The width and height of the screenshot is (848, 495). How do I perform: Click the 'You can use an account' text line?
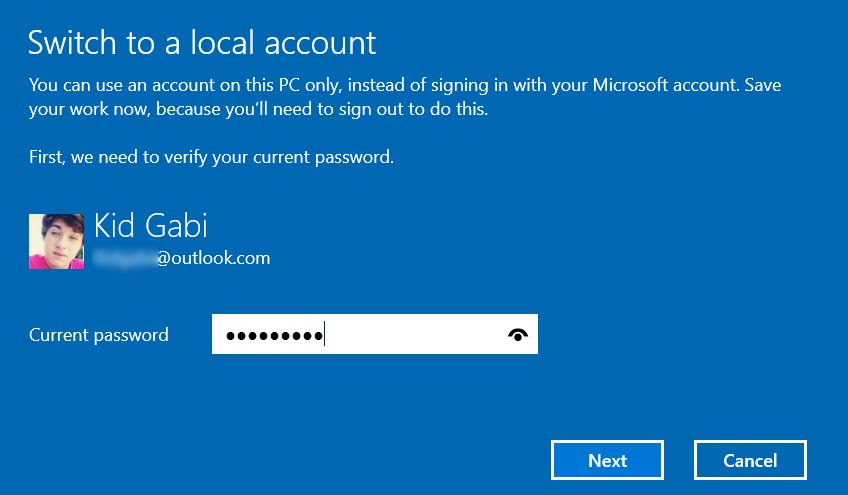(x=405, y=85)
